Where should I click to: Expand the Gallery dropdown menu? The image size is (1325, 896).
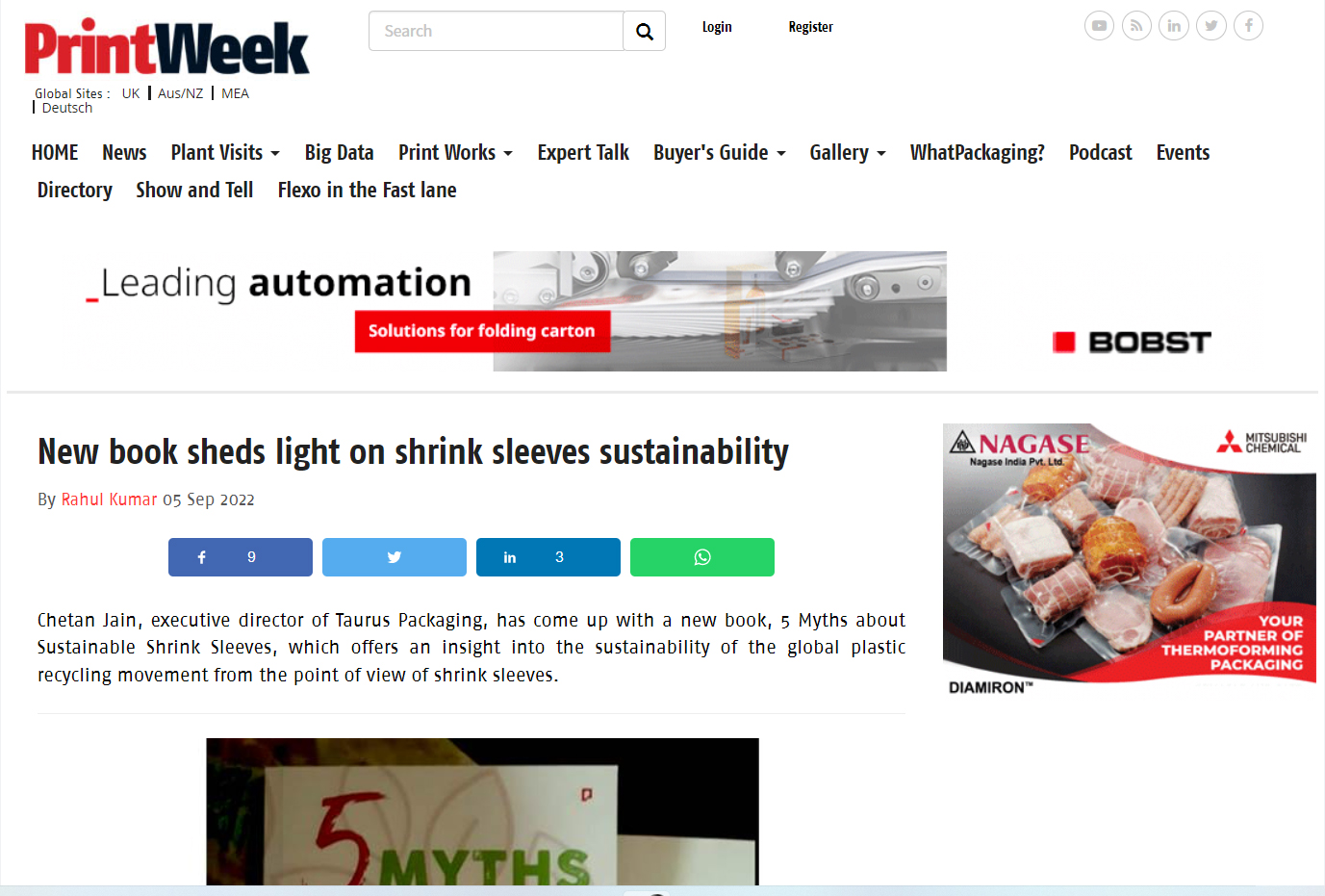coord(848,153)
